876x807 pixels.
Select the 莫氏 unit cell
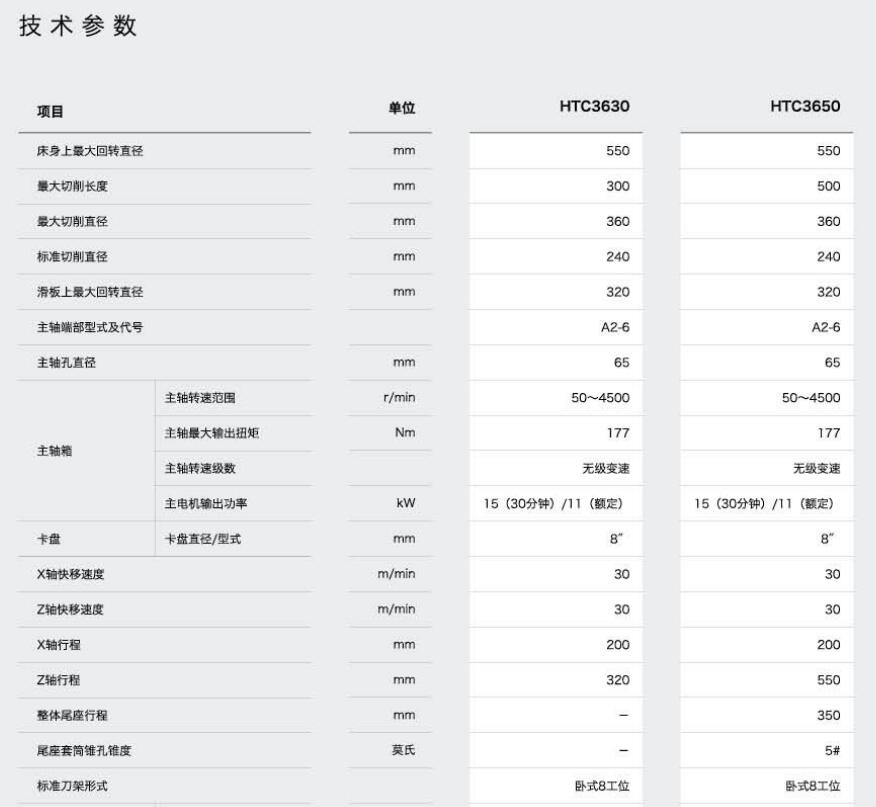coord(403,751)
